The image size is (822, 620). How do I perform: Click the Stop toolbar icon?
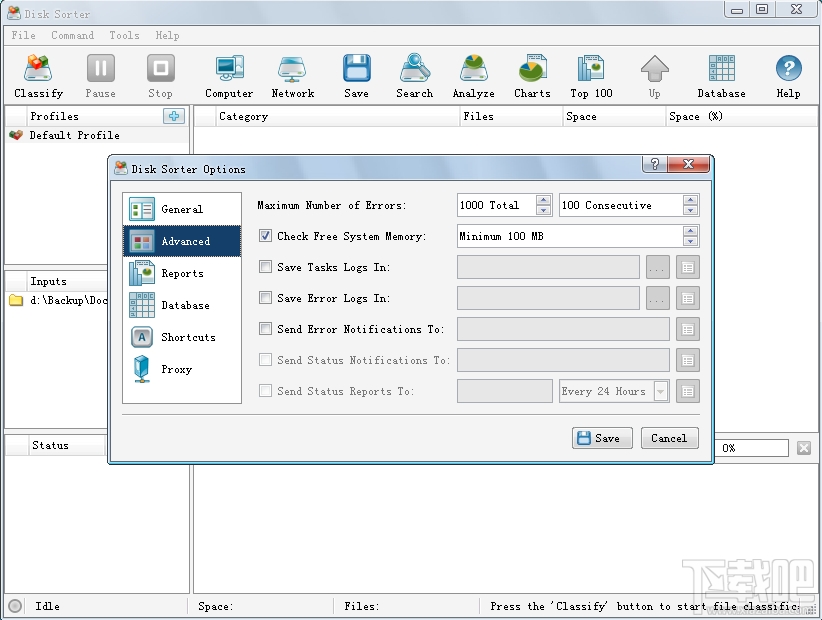[160, 77]
